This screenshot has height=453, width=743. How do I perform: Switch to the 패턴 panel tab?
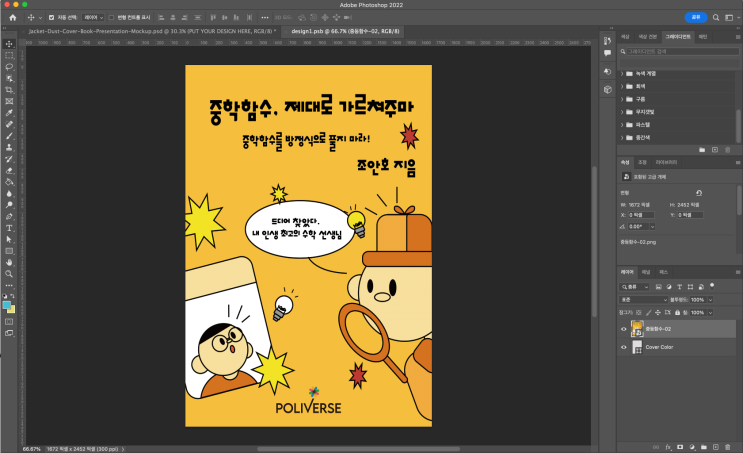pyautogui.click(x=703, y=36)
